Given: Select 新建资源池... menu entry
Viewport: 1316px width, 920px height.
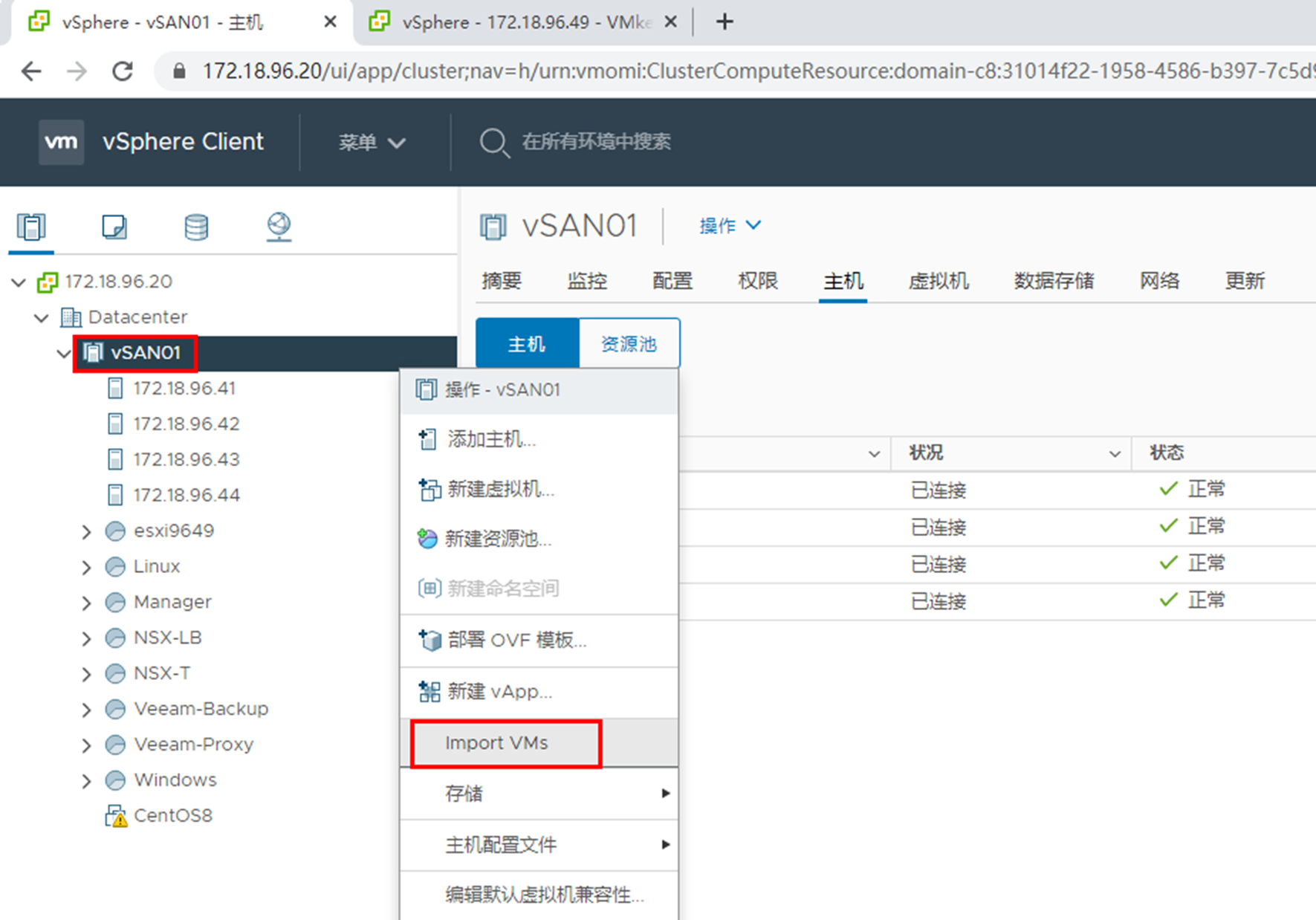Looking at the screenshot, I should pos(539,539).
